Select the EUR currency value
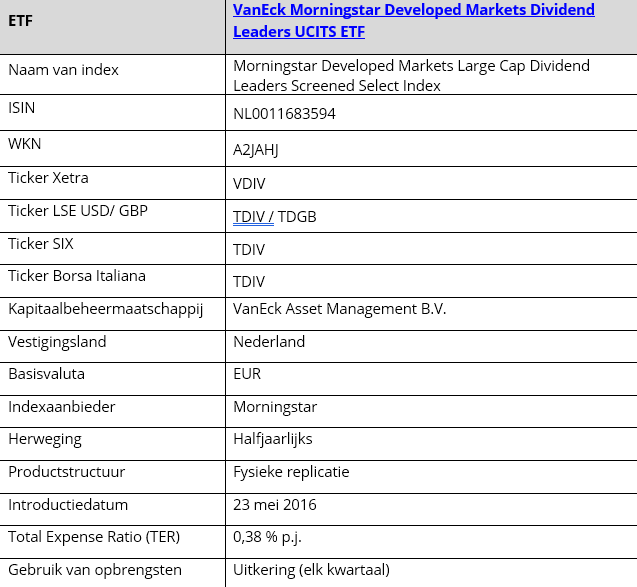 [x=247, y=374]
